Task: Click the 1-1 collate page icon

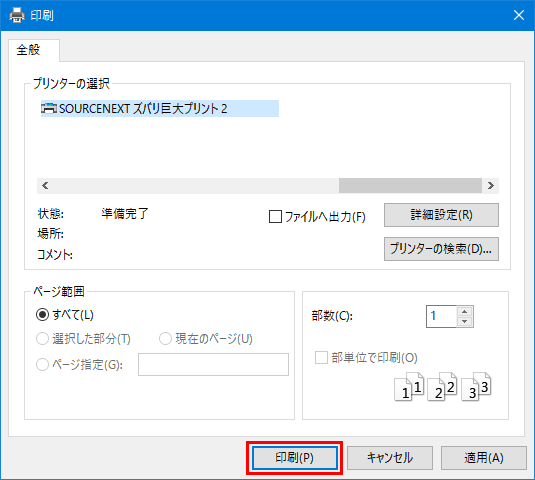Action: (x=409, y=387)
